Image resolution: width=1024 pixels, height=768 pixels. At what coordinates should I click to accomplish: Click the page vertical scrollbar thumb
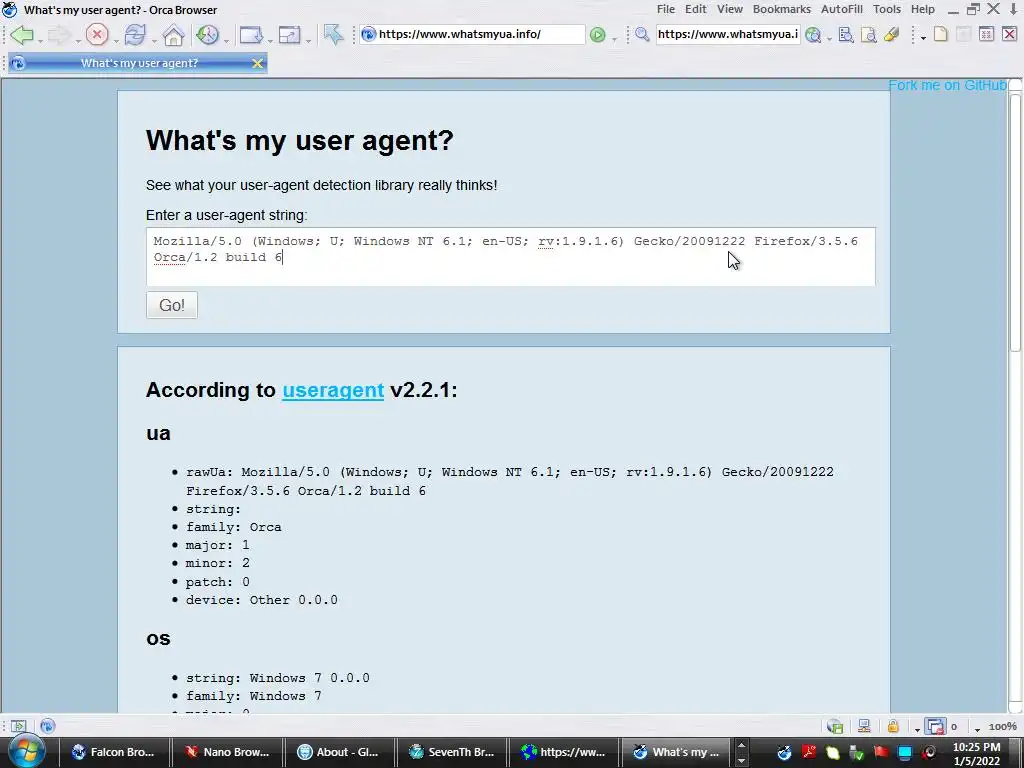click(x=1015, y=222)
